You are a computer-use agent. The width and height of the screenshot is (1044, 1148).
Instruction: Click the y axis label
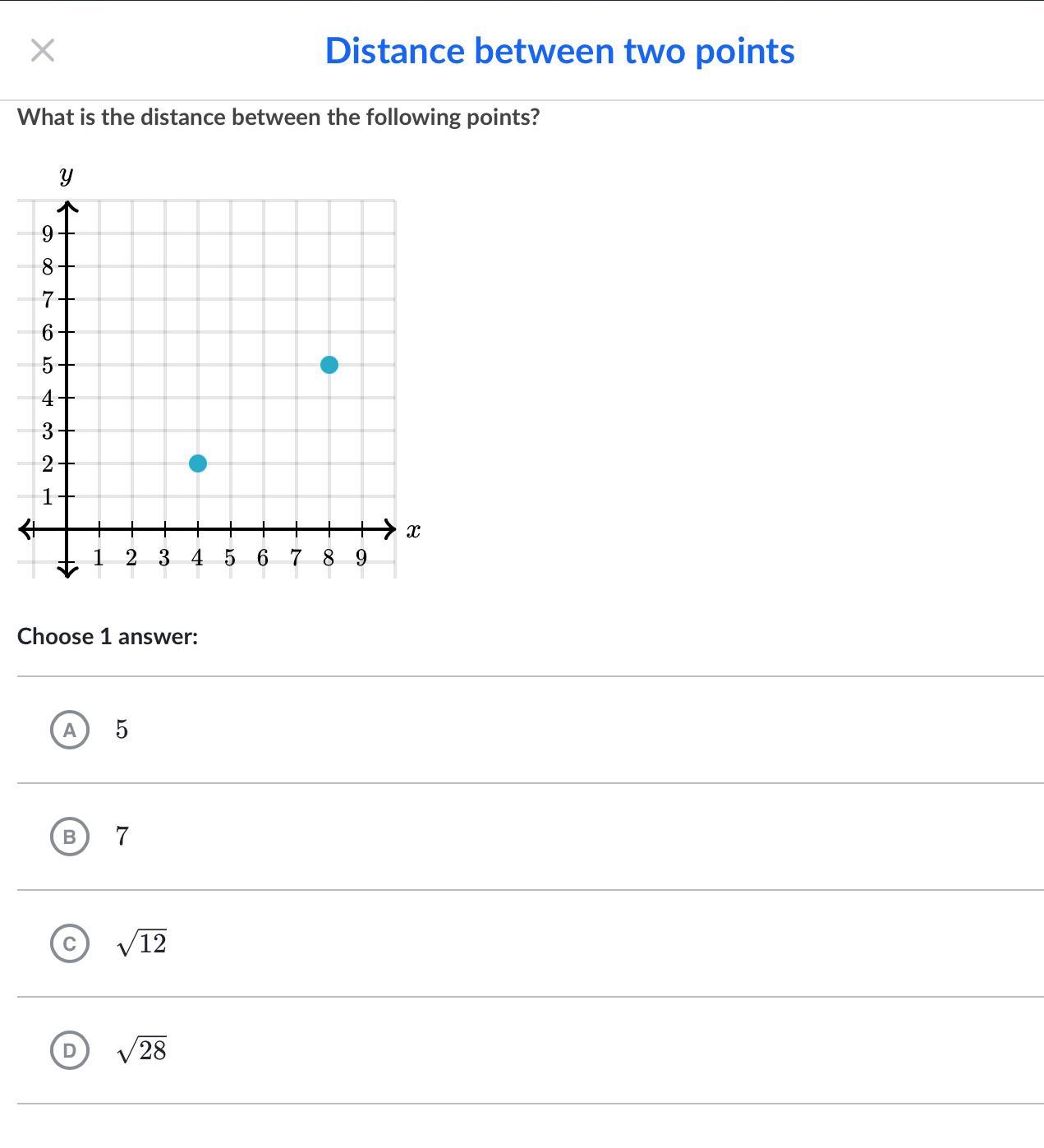pyautogui.click(x=67, y=175)
